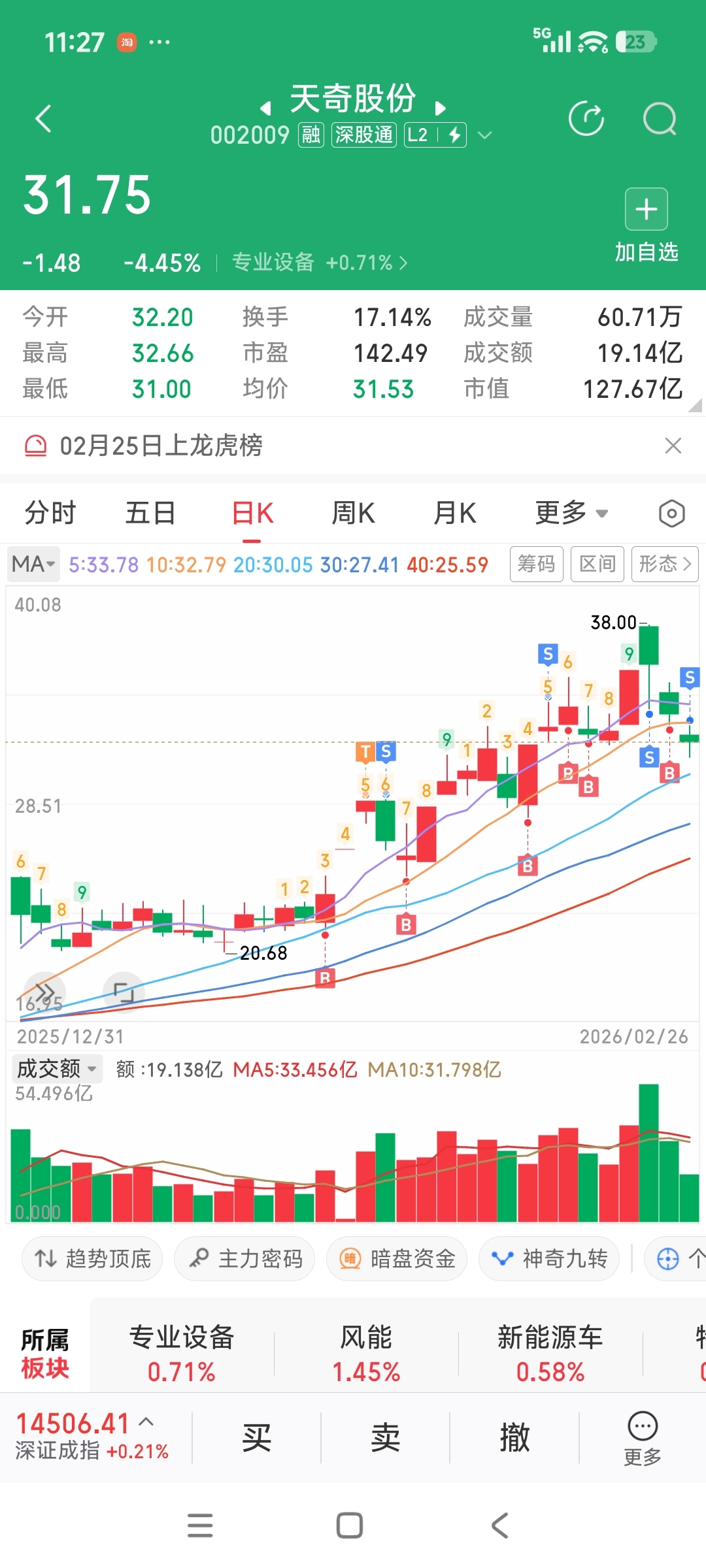Tap the tallest green volume bar
The width and height of the screenshot is (706, 1568).
tap(648, 1153)
